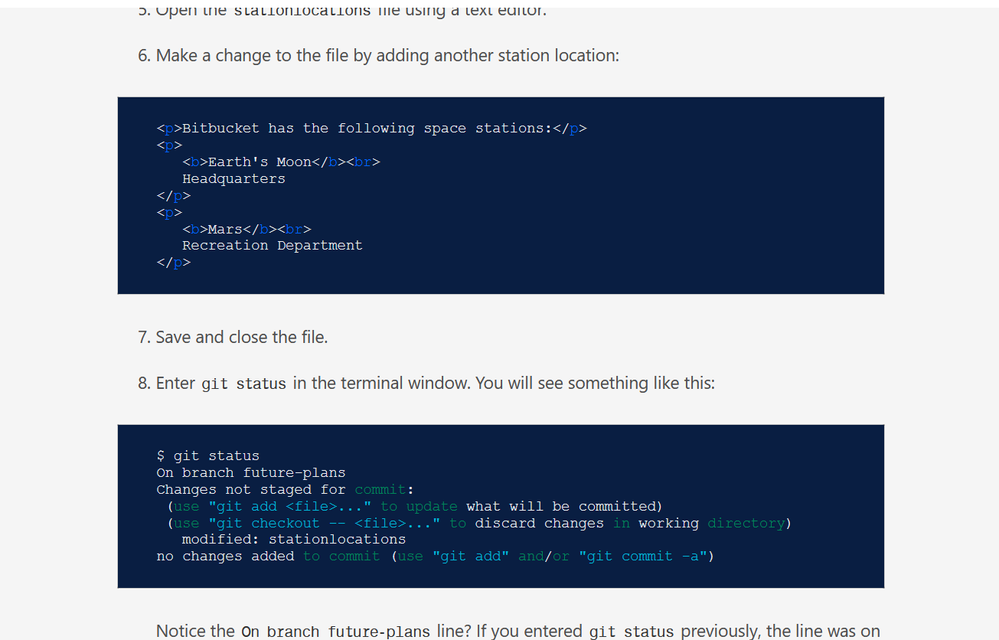This screenshot has height=640, width=999.
Task: Click the git status output code block
Action: [500, 505]
